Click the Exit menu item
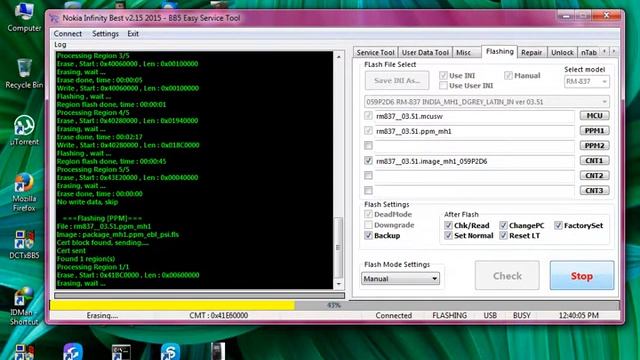The image size is (640, 360). click(133, 34)
